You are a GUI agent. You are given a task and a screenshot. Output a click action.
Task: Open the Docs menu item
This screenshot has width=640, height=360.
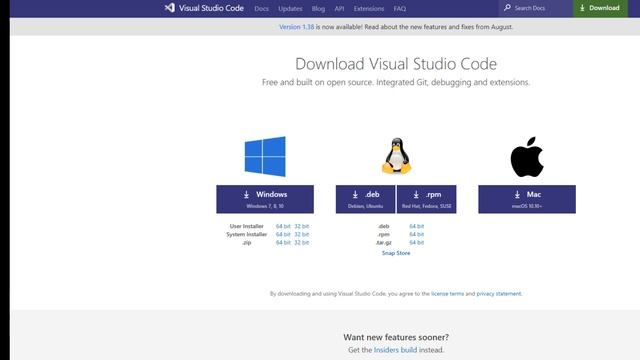tap(261, 8)
